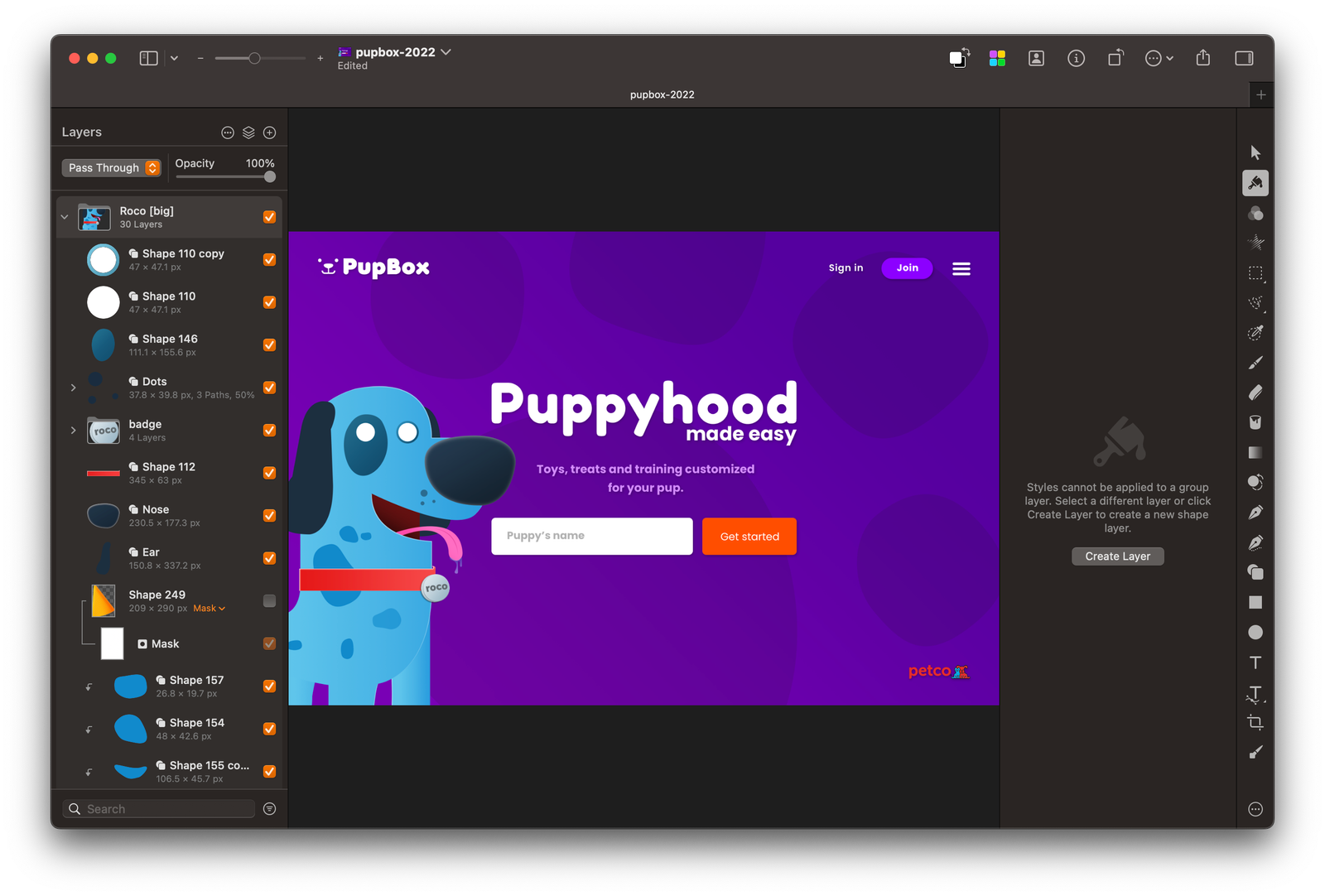Image resolution: width=1325 pixels, height=896 pixels.
Task: Enable the Shape 249 layer checkbox
Action: pos(269,601)
